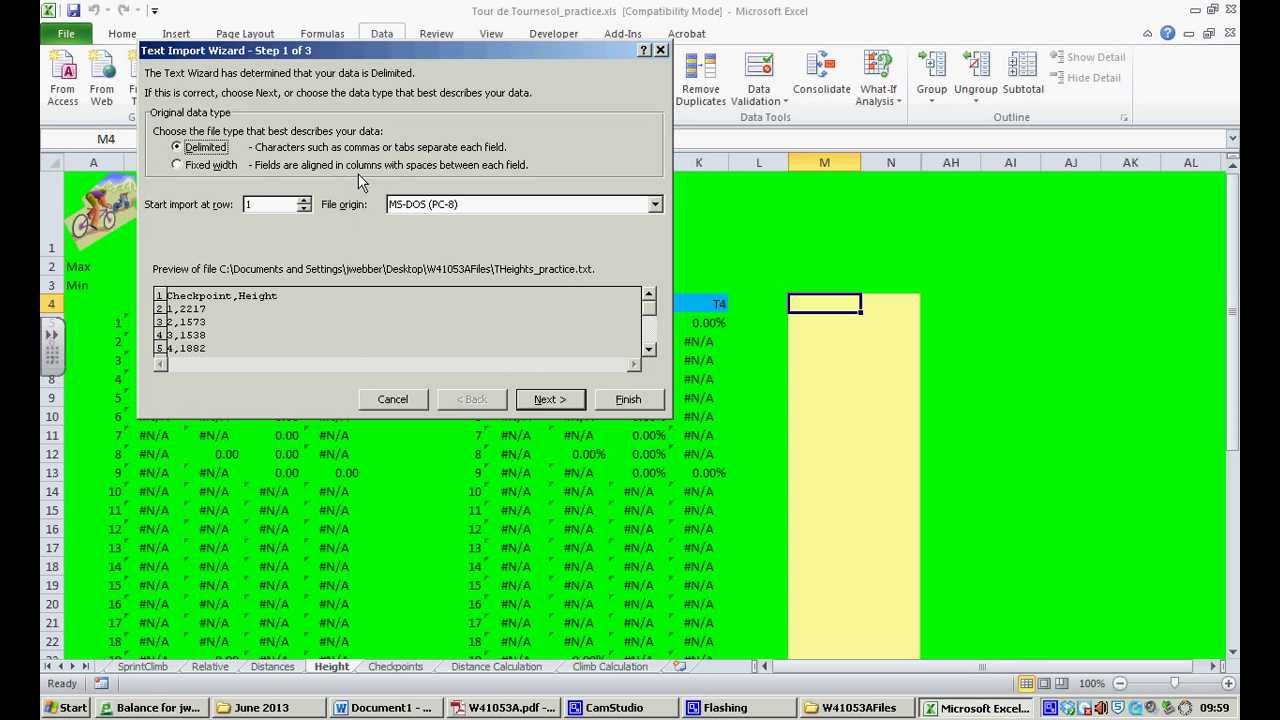
Task: Click the last sheet navigation arrow
Action: coord(86,667)
